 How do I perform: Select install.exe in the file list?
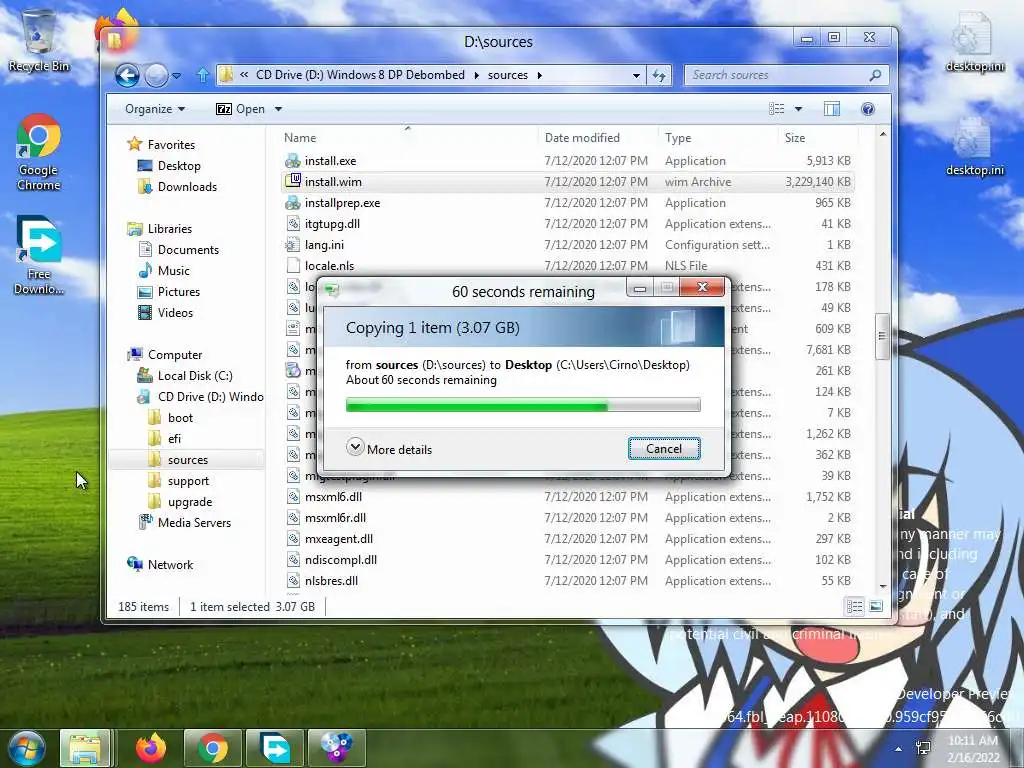(x=568, y=161)
